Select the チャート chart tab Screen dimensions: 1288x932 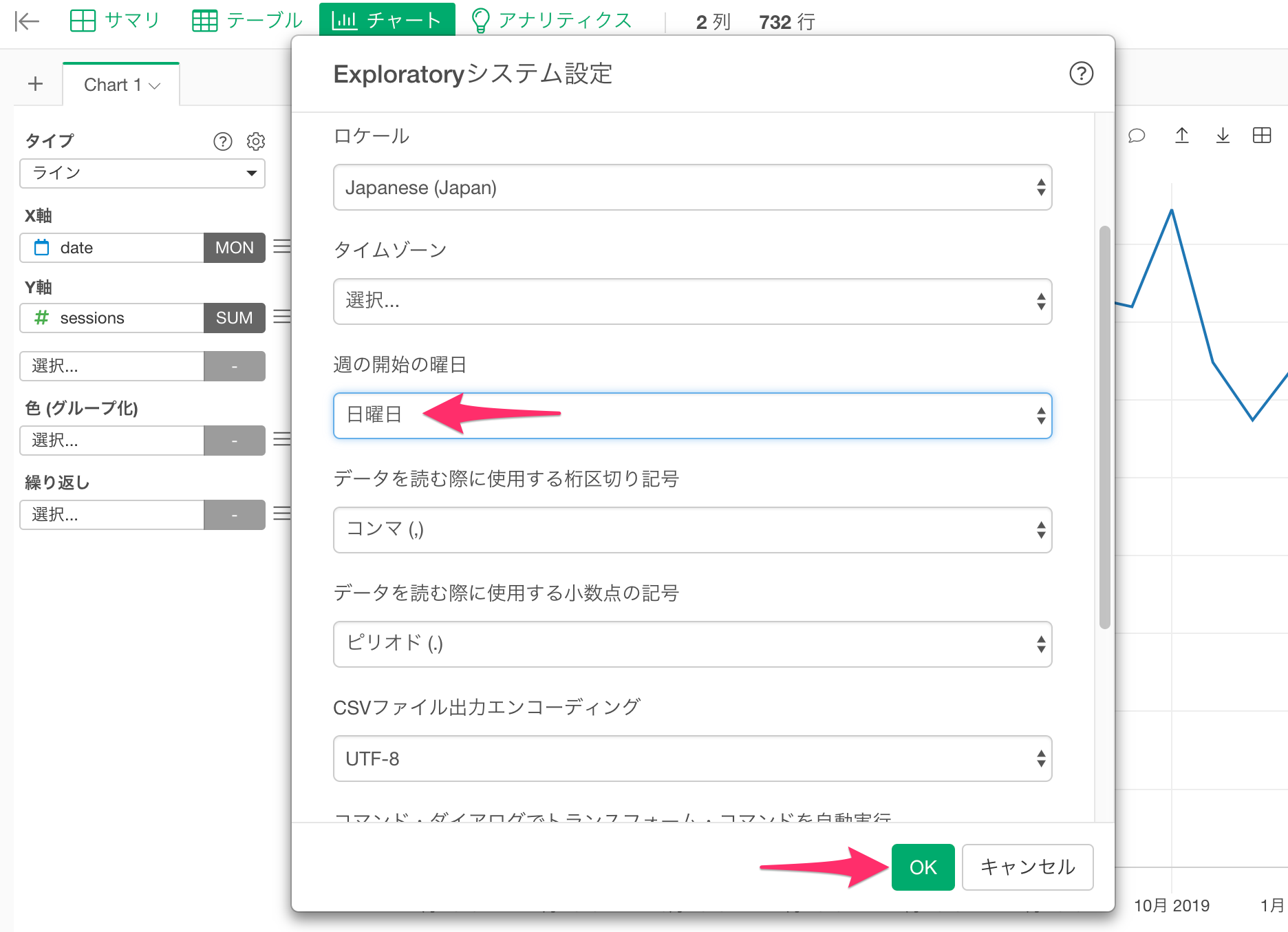387,19
